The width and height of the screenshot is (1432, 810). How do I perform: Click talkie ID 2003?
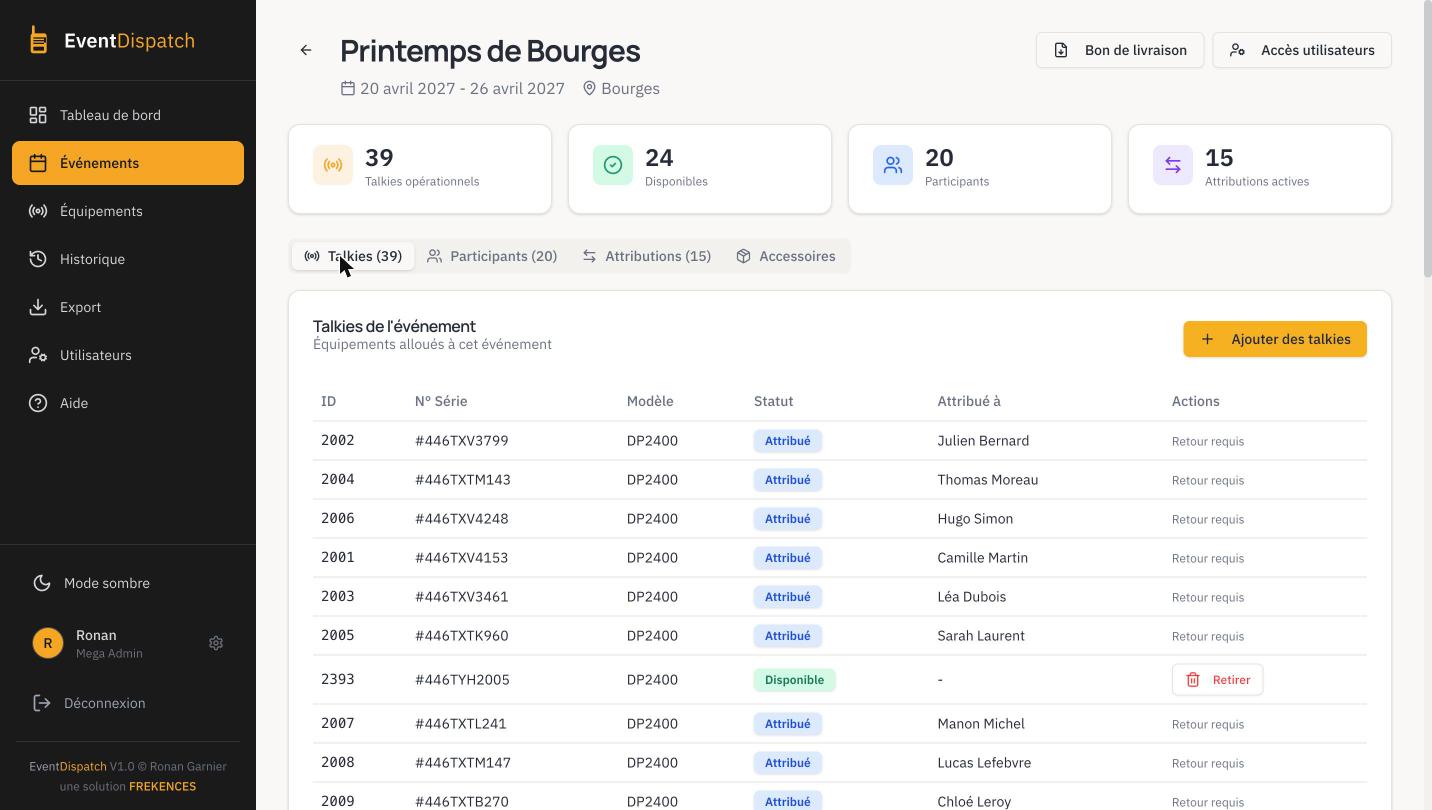pyautogui.click(x=338, y=596)
